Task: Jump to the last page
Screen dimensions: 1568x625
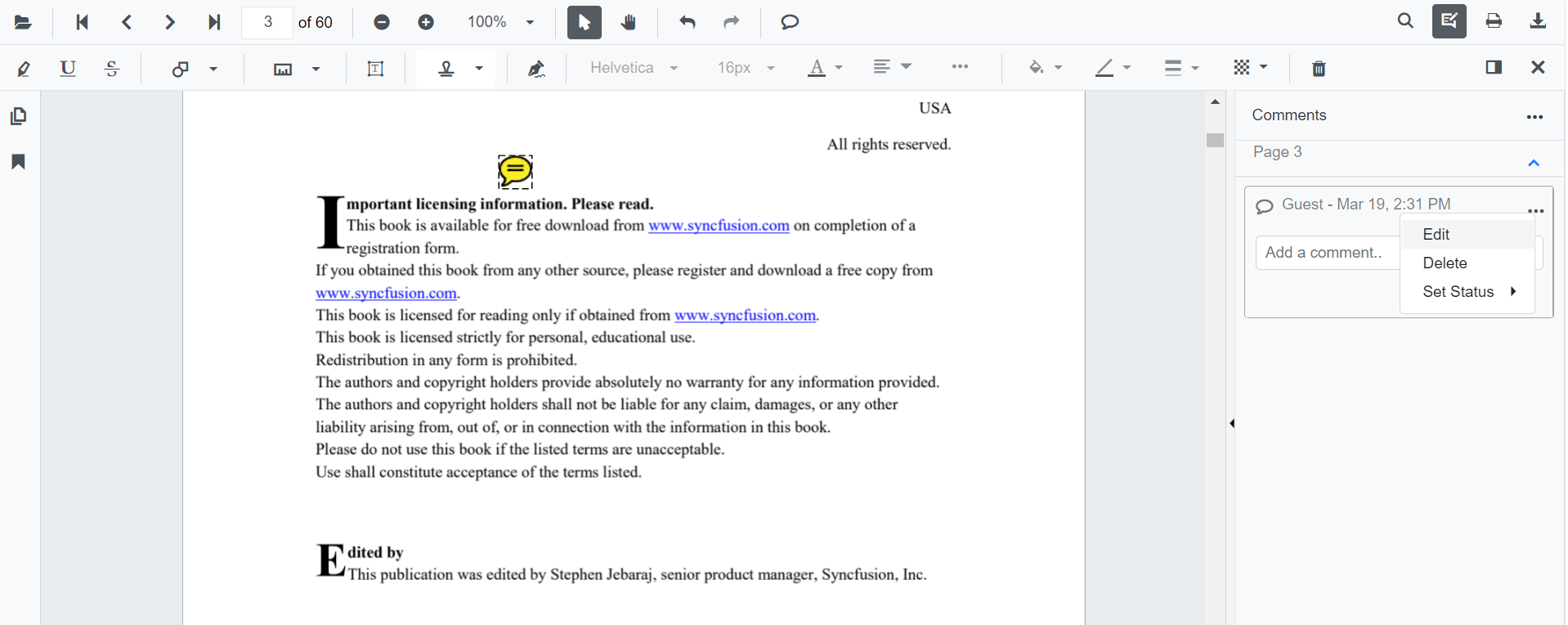Action: 214,22
